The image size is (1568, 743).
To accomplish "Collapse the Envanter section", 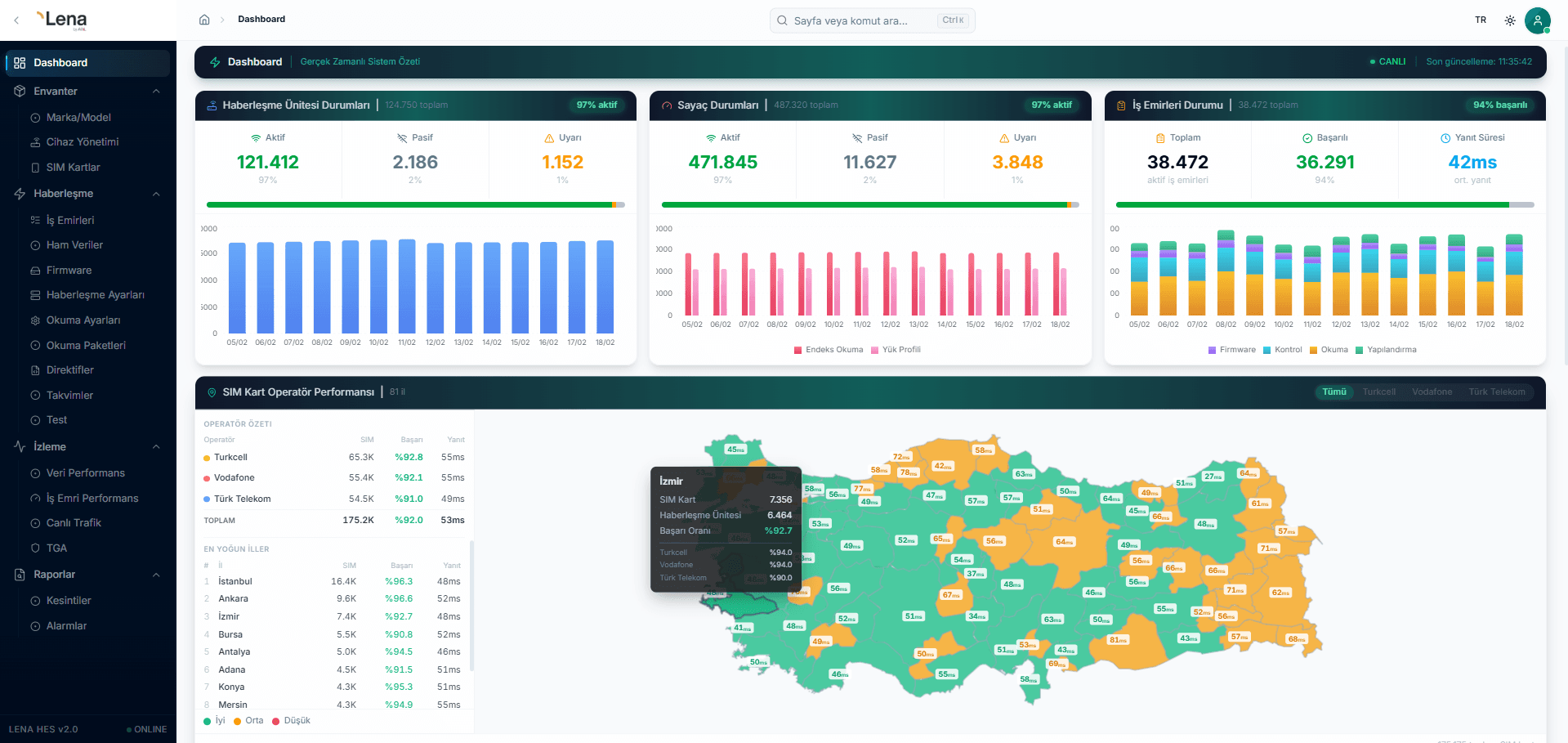I will point(156,92).
